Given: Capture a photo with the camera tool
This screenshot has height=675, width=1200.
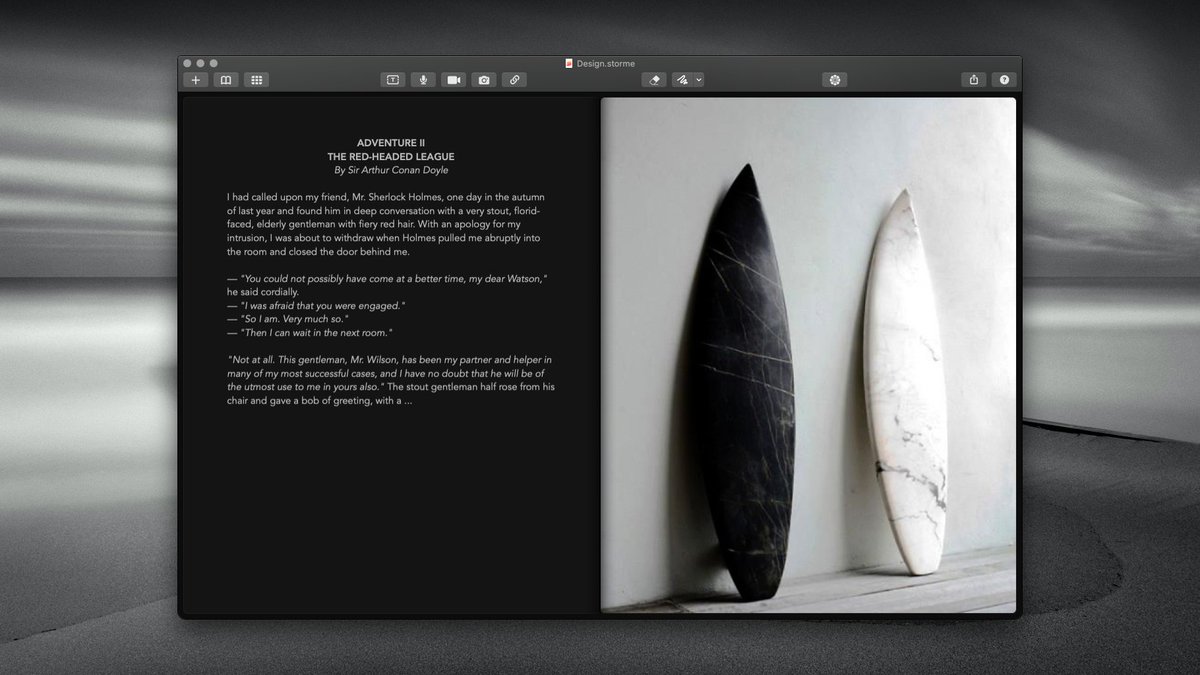Looking at the screenshot, I should (483, 79).
